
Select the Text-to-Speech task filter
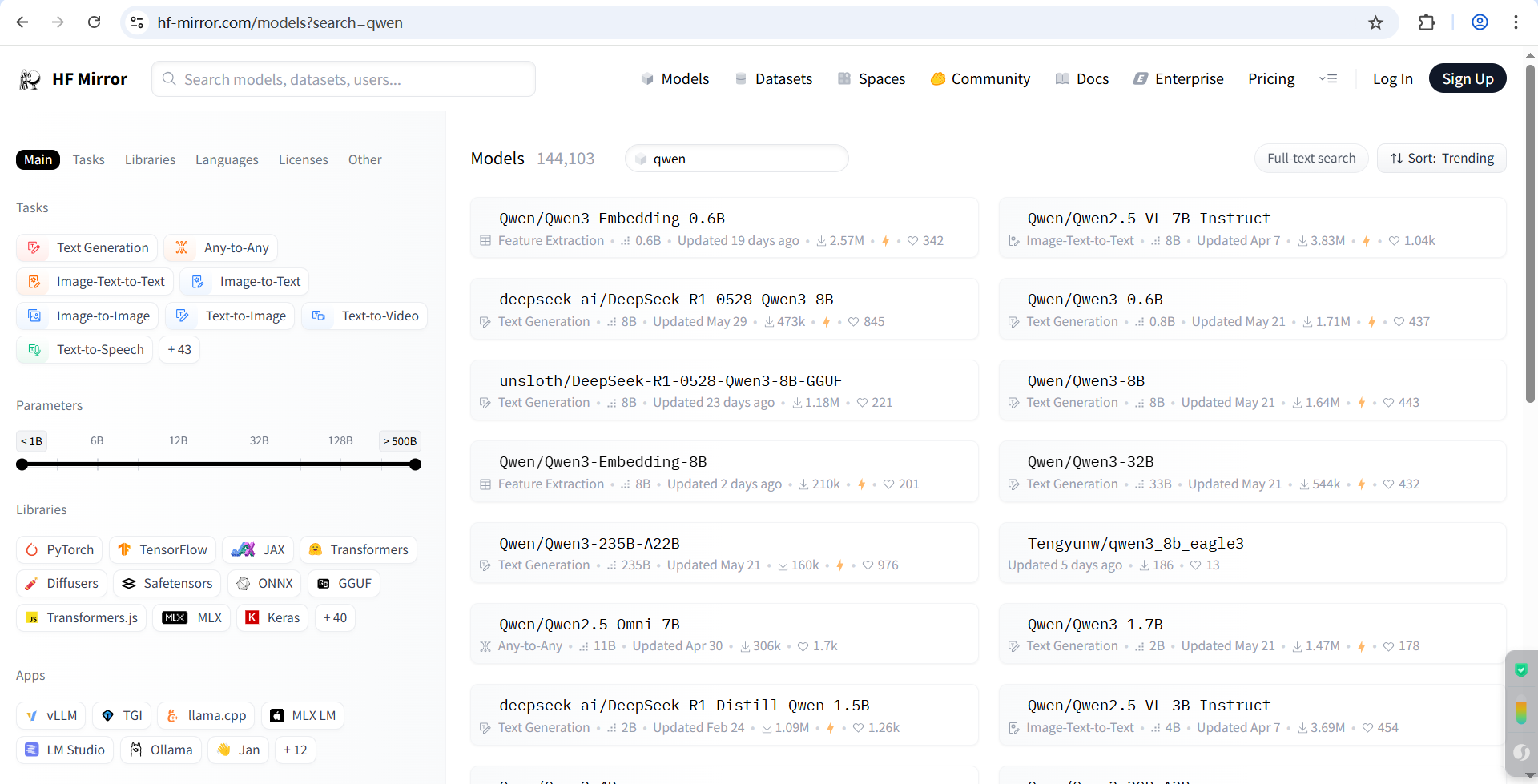coord(85,350)
